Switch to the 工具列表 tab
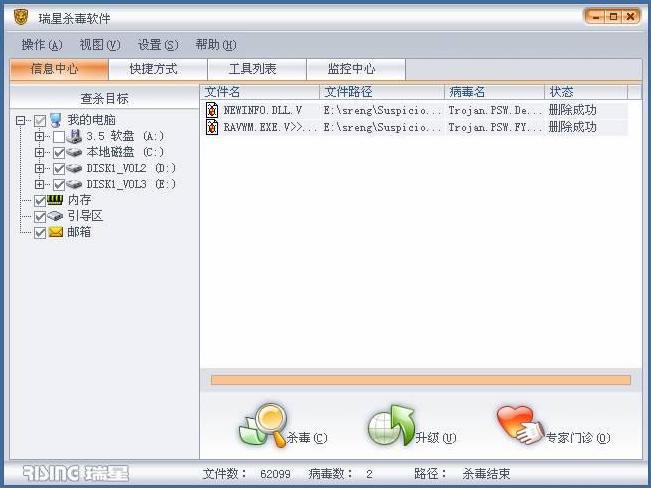651x488 pixels. pos(257,69)
